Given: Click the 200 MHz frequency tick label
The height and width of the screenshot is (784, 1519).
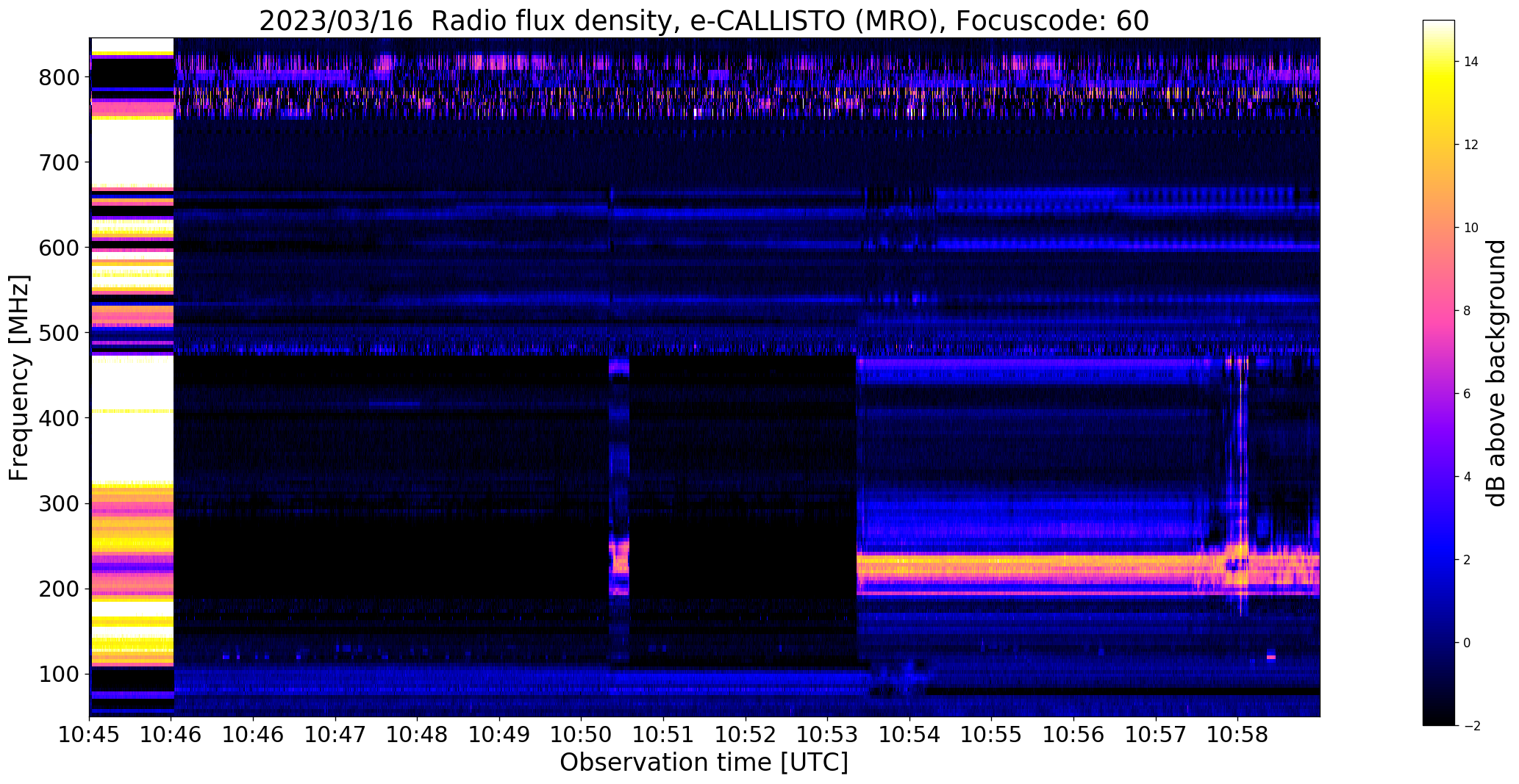Looking at the screenshot, I should pos(60,589).
